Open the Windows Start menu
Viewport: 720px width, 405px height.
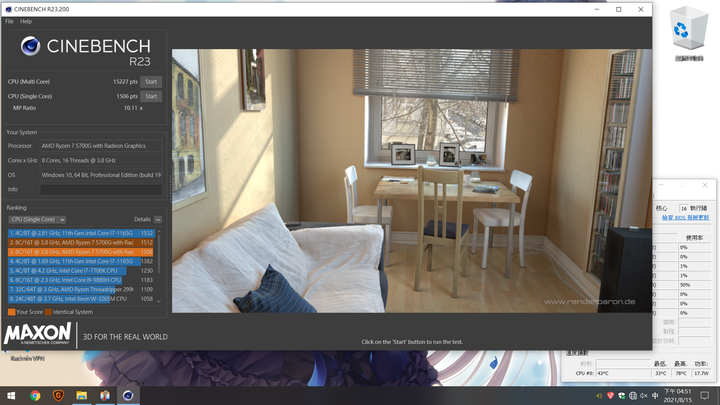pyautogui.click(x=11, y=395)
